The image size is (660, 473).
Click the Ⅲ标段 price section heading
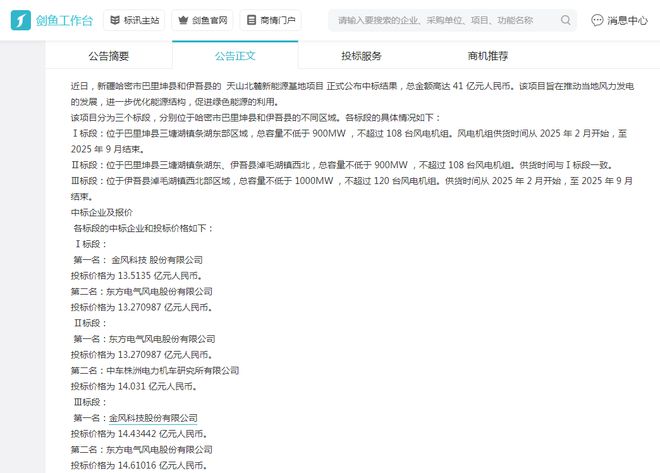point(90,402)
